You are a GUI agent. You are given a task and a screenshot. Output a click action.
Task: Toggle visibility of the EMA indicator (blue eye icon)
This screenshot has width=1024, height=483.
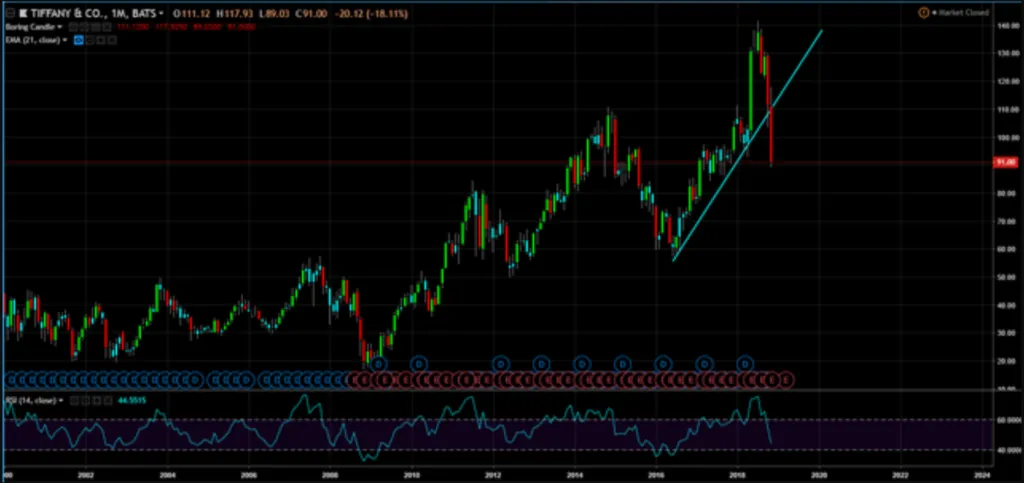(78, 40)
